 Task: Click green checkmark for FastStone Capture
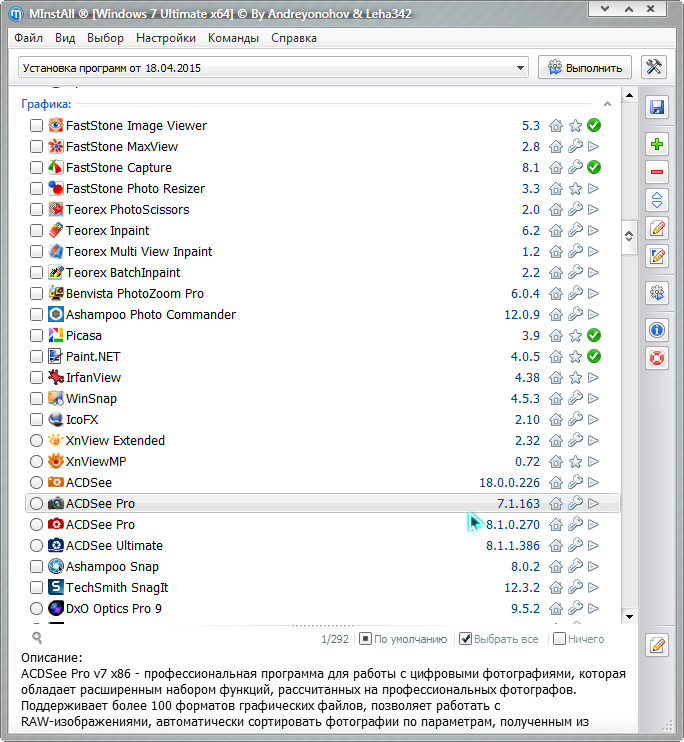coord(594,167)
